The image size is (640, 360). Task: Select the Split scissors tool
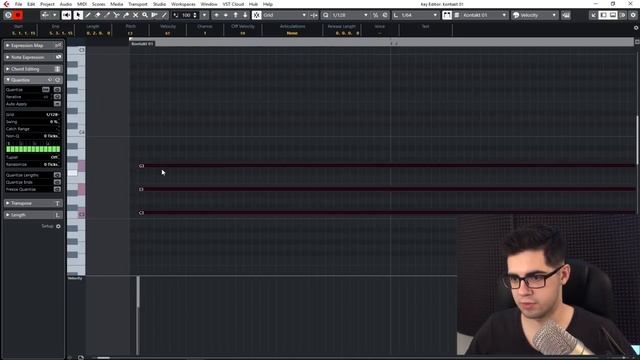pyautogui.click(x=116, y=15)
